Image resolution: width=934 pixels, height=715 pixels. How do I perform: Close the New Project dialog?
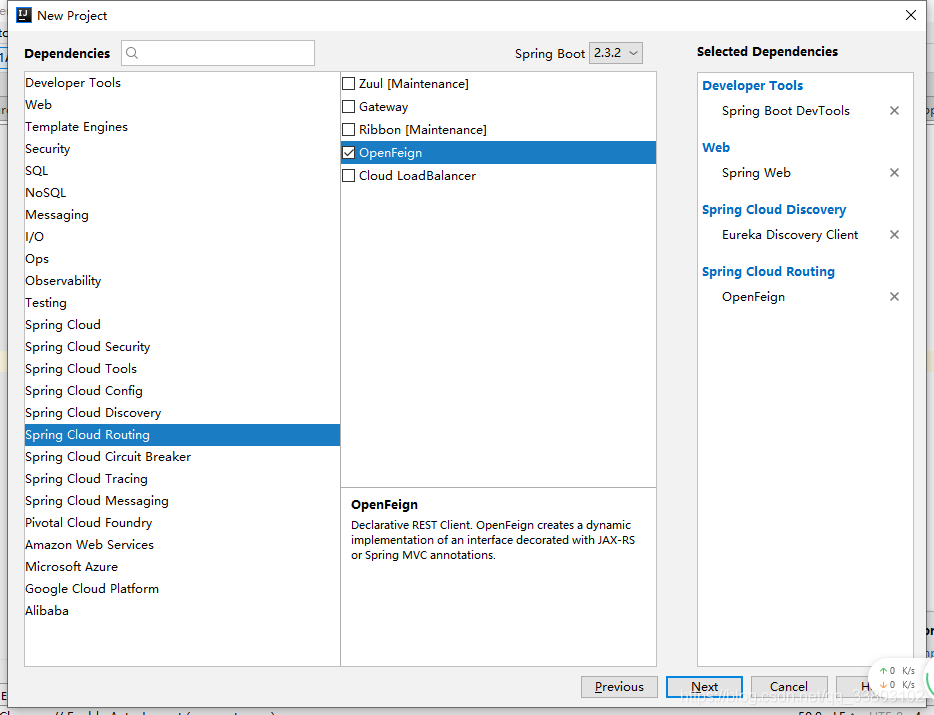tap(911, 15)
